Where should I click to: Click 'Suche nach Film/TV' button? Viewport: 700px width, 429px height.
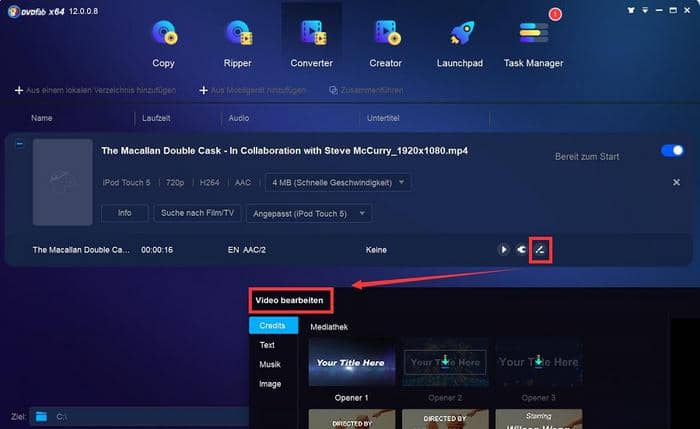(197, 213)
